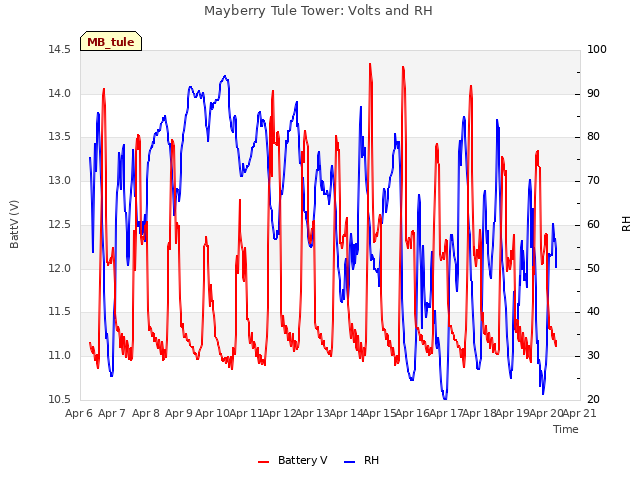
Task: Click the Time axis label
Action: click(x=566, y=429)
